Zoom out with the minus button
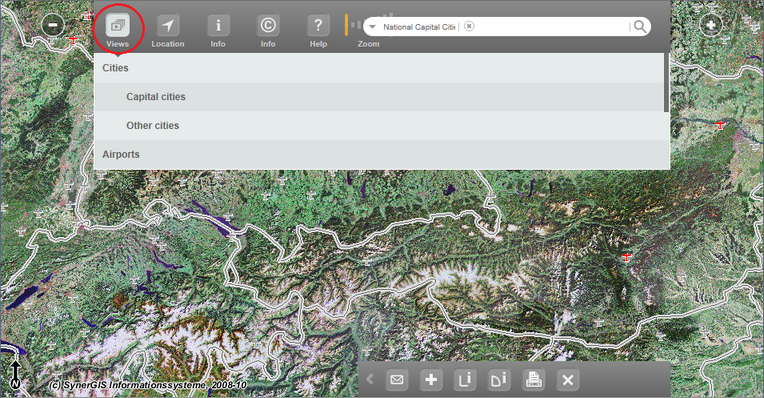Screen dimensions: 764x398 (x=53, y=25)
